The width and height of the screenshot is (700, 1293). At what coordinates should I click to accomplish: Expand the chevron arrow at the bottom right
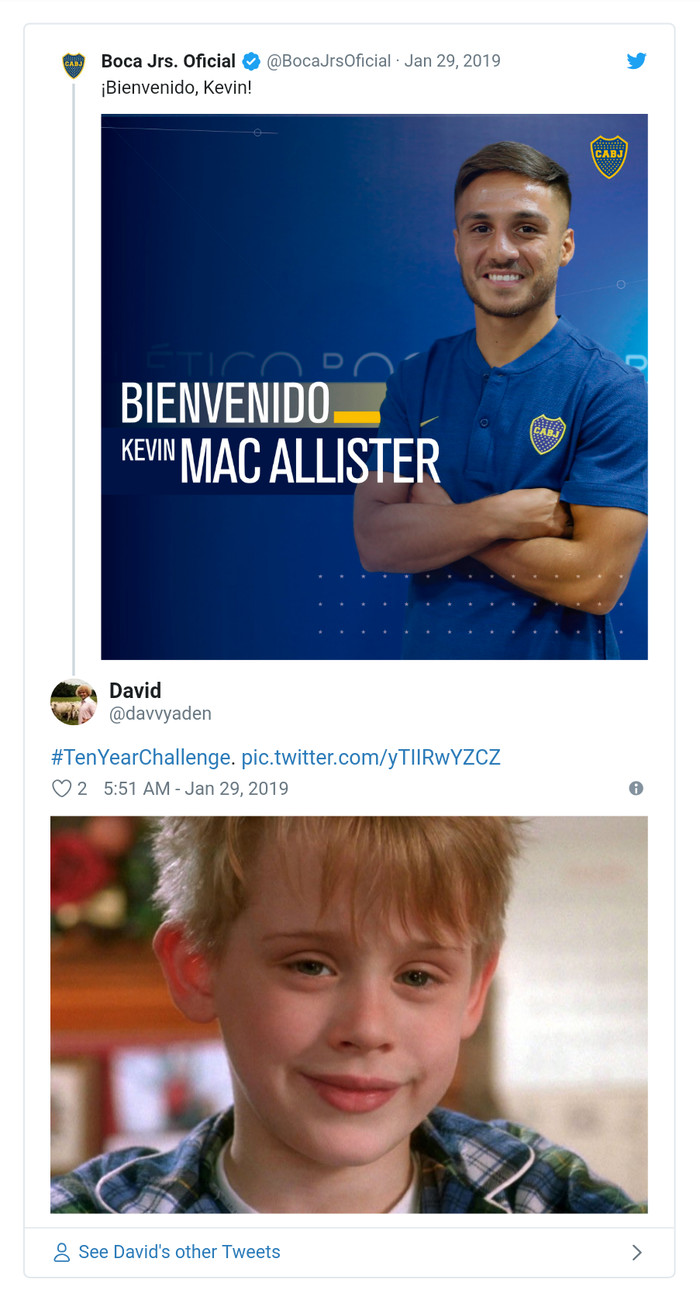tap(637, 1252)
